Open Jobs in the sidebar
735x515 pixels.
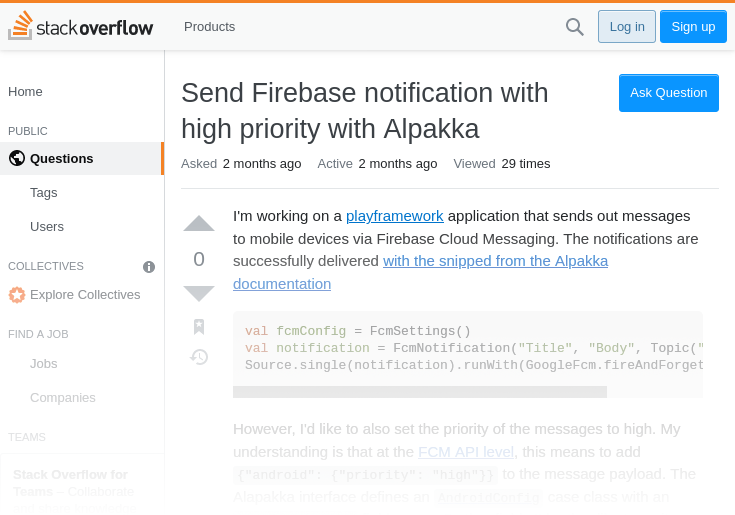tap(44, 364)
